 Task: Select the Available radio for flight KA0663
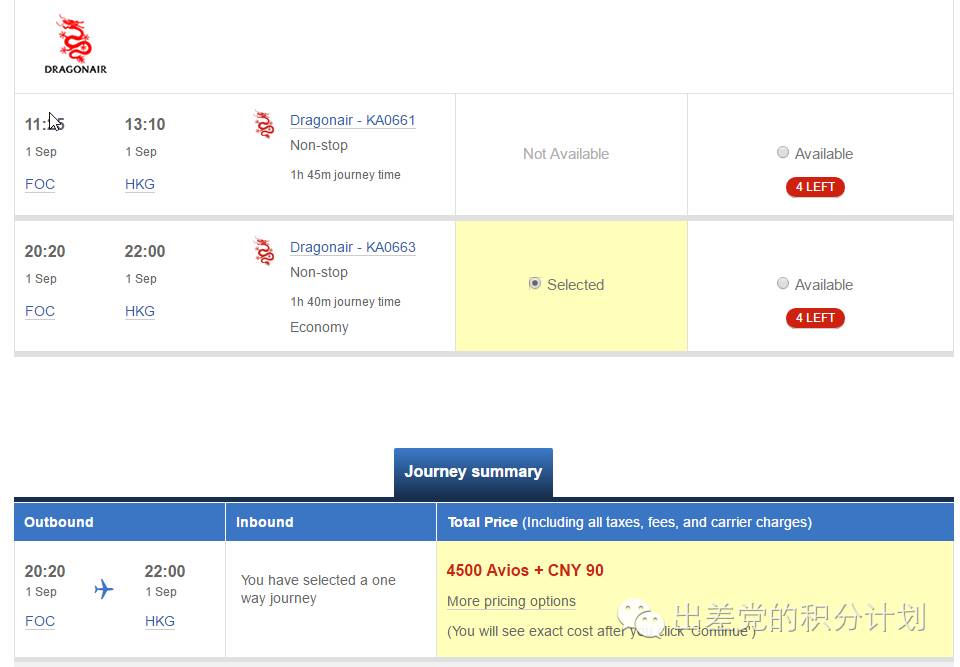click(x=782, y=284)
